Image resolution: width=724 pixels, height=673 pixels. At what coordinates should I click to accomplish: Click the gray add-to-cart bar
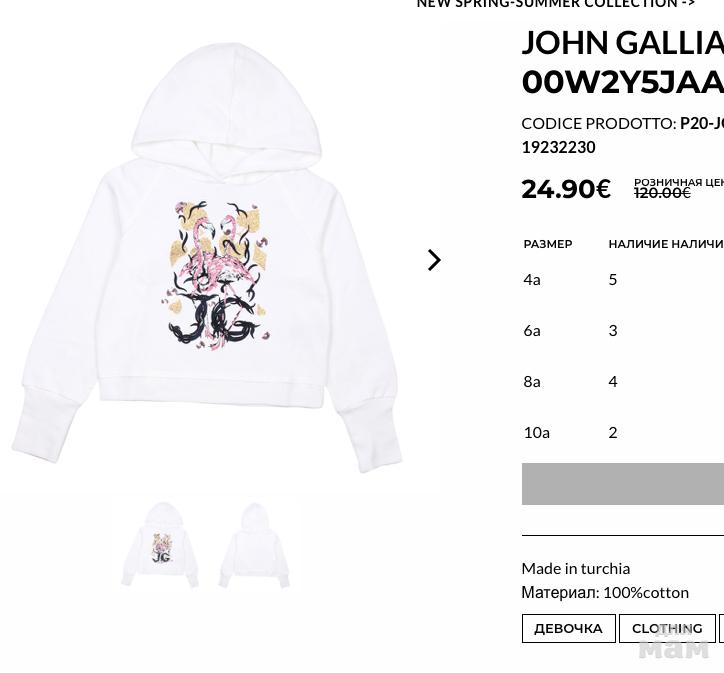coord(623,484)
